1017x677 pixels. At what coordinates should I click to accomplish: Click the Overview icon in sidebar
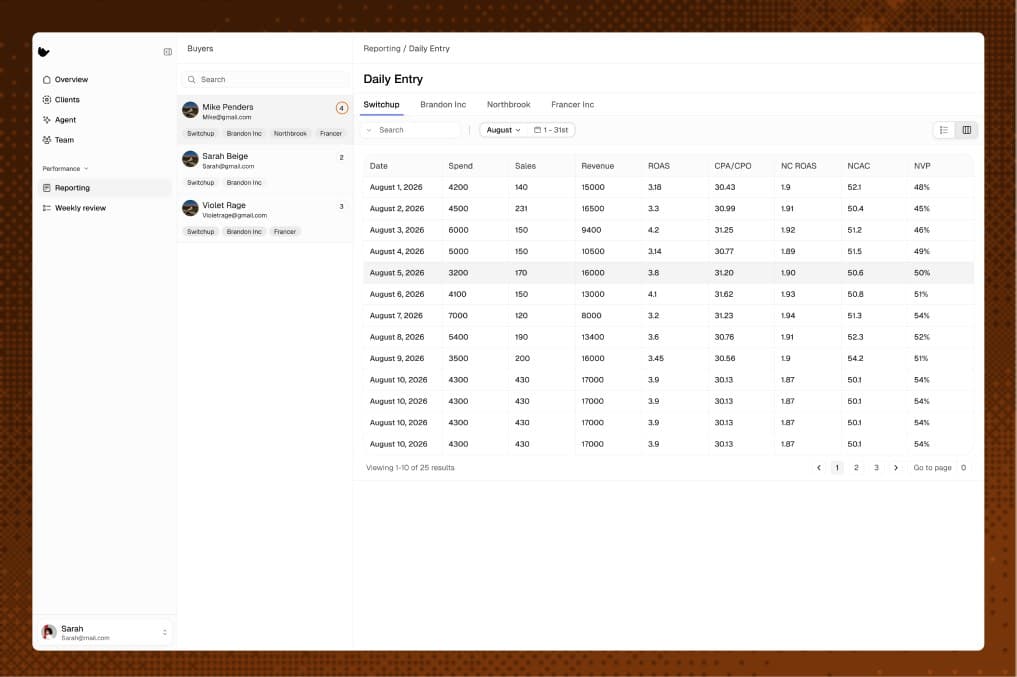coord(47,80)
